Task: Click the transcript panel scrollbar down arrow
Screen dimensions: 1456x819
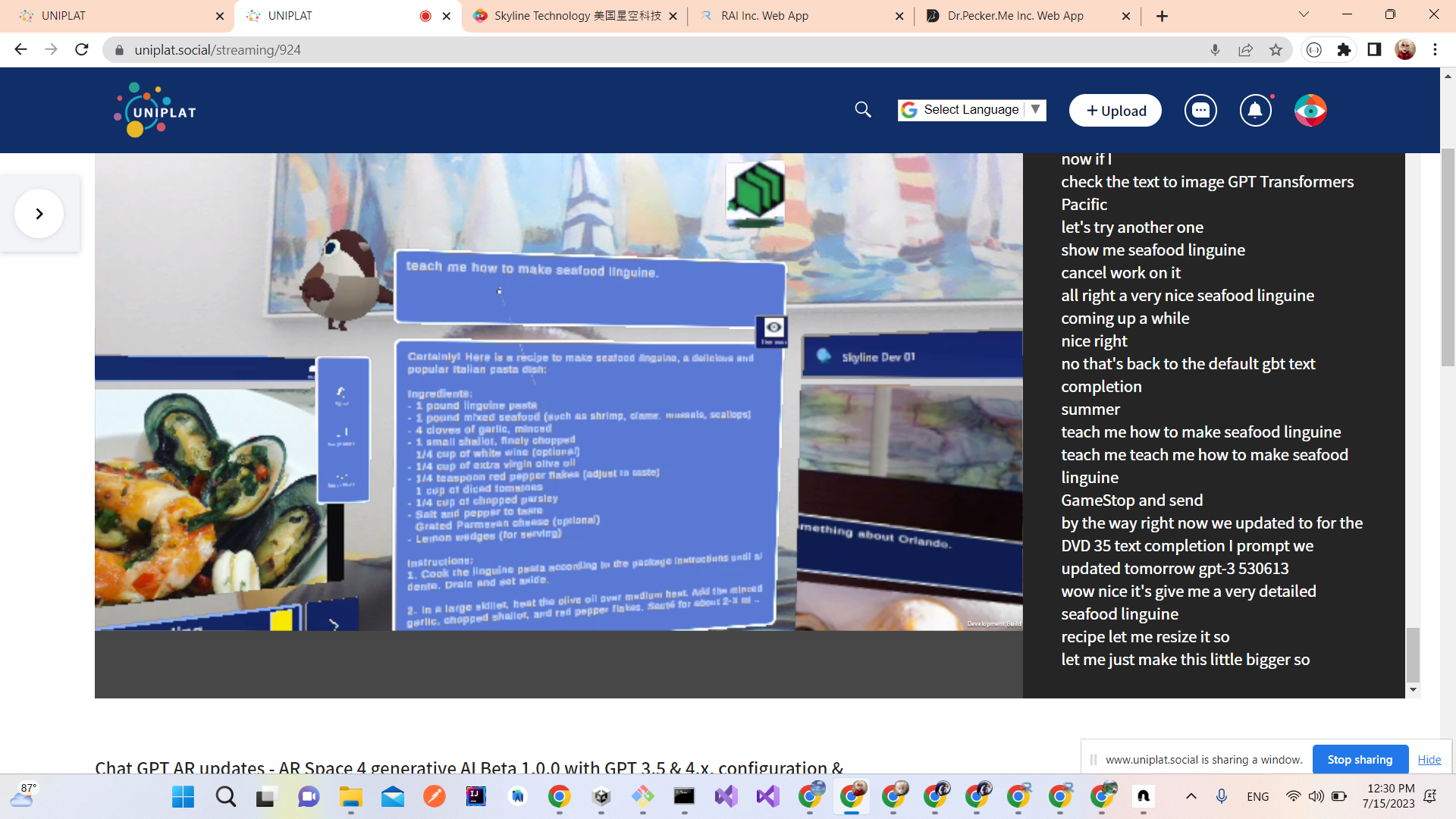Action: [x=1414, y=689]
